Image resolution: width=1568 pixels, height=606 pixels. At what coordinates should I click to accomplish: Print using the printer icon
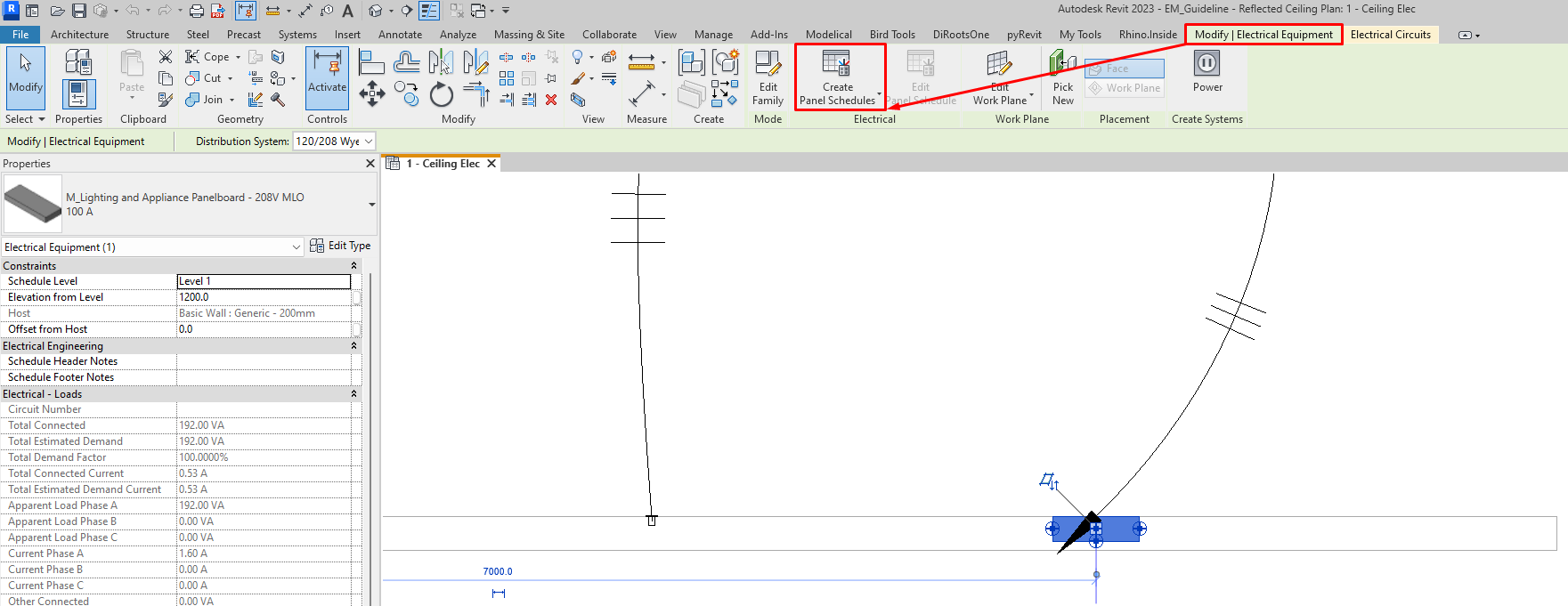pyautogui.click(x=197, y=11)
